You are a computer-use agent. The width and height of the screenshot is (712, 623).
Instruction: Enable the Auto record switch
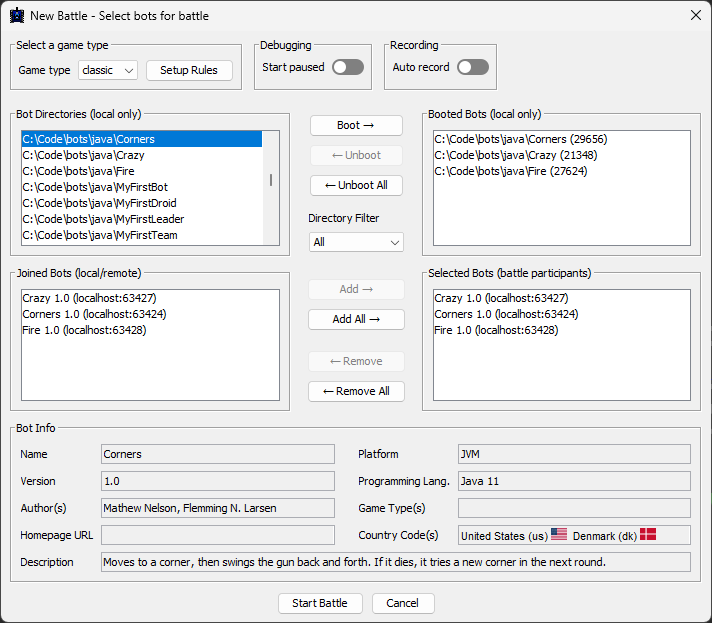point(472,67)
